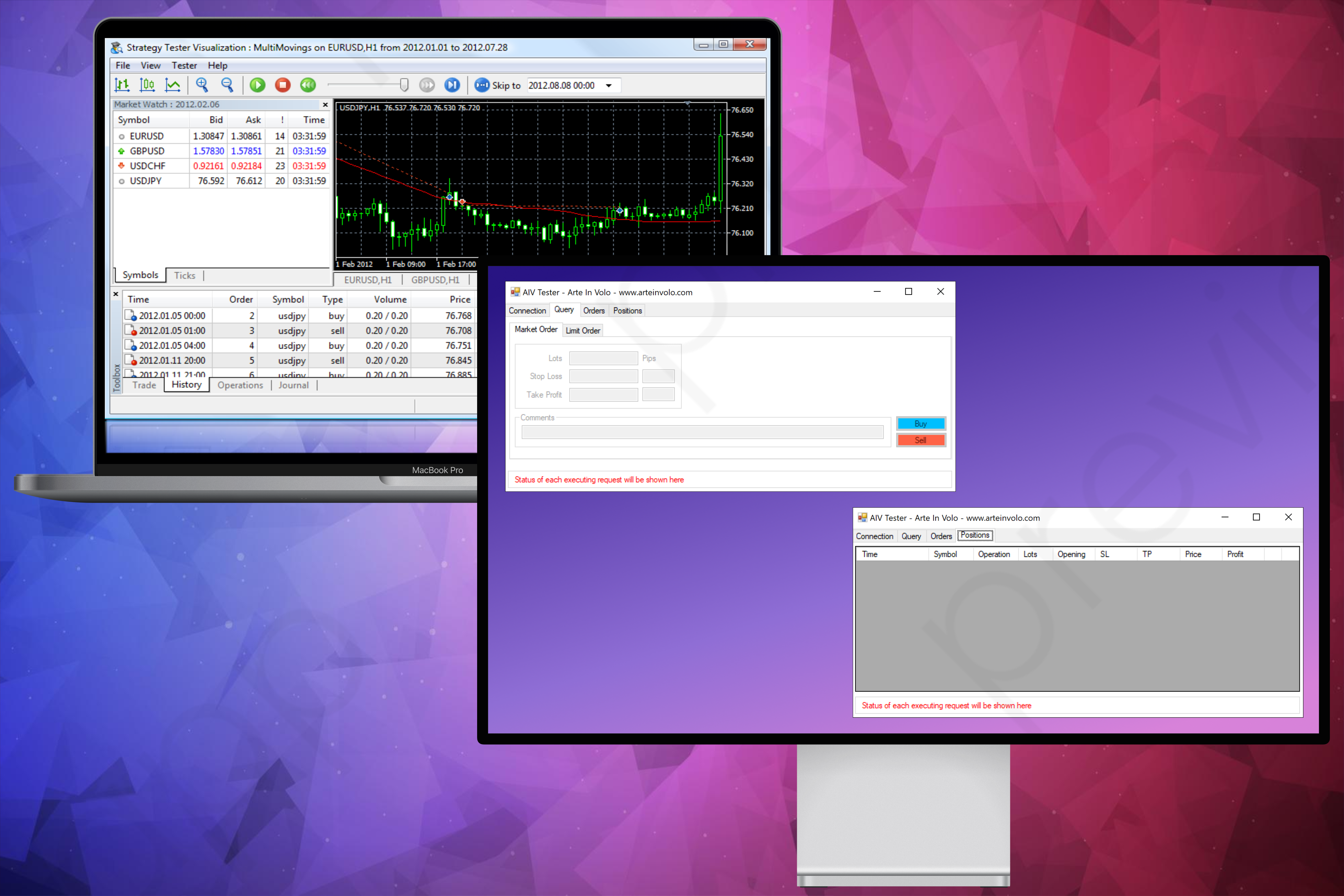
Task: Start the tester with green play
Action: click(x=258, y=85)
